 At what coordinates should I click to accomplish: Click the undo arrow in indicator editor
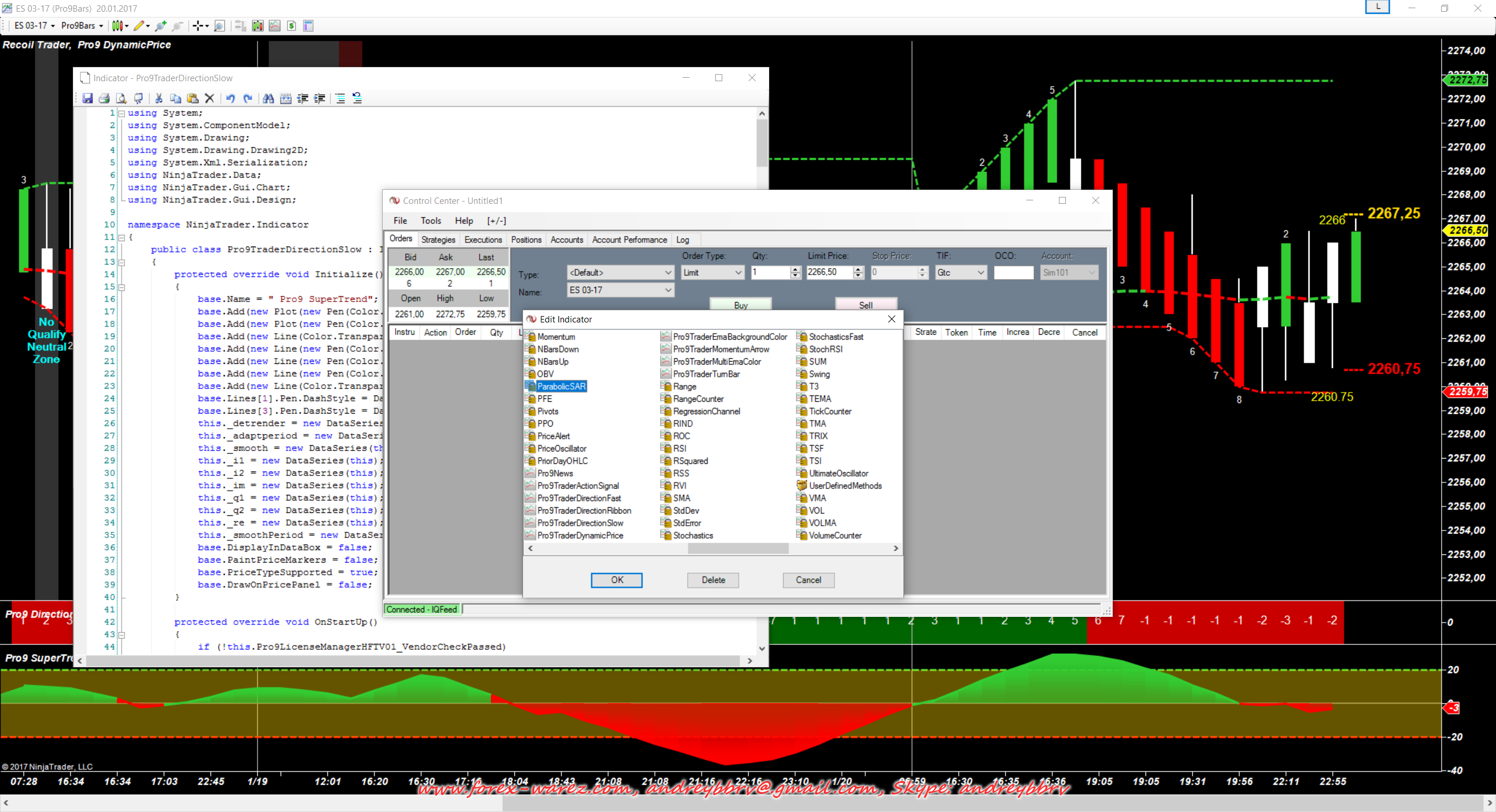(230, 98)
